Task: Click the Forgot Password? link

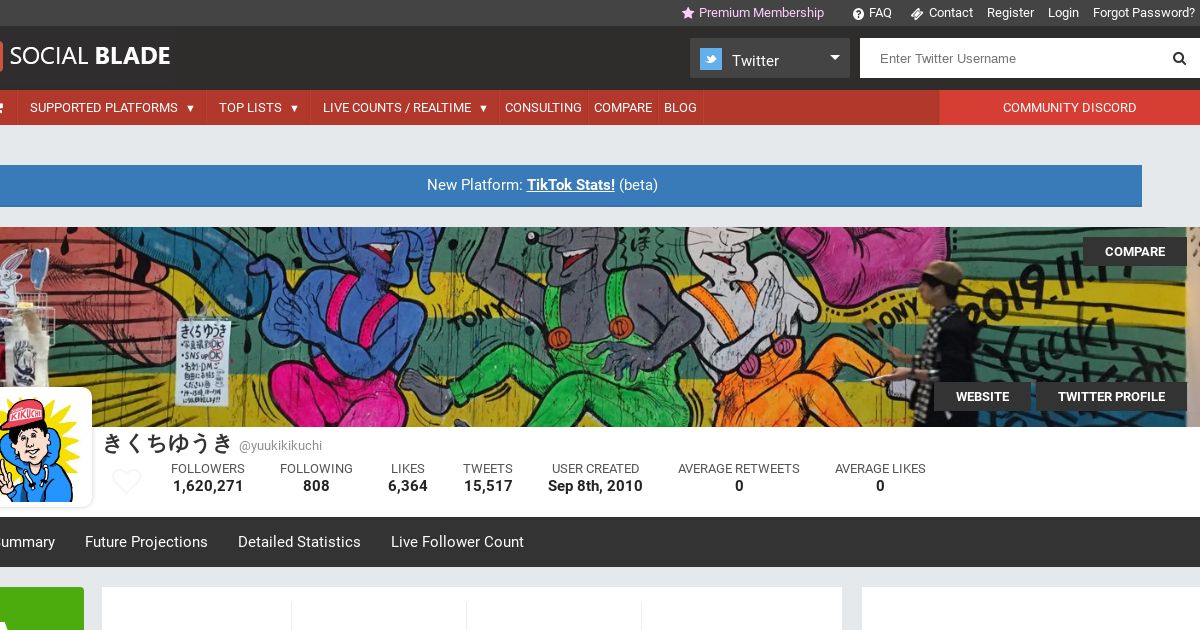Action: pos(1143,13)
